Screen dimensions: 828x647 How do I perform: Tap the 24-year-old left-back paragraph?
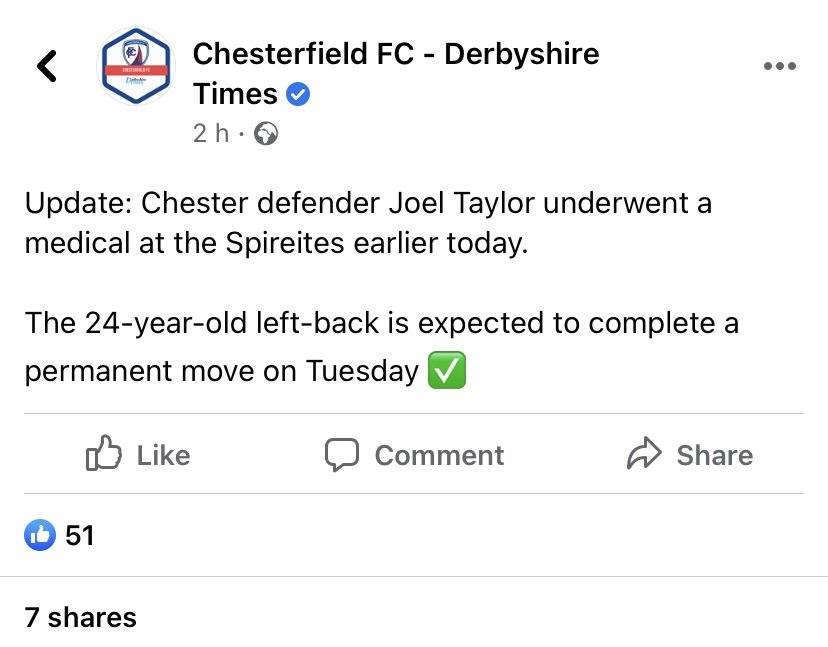tap(381, 346)
